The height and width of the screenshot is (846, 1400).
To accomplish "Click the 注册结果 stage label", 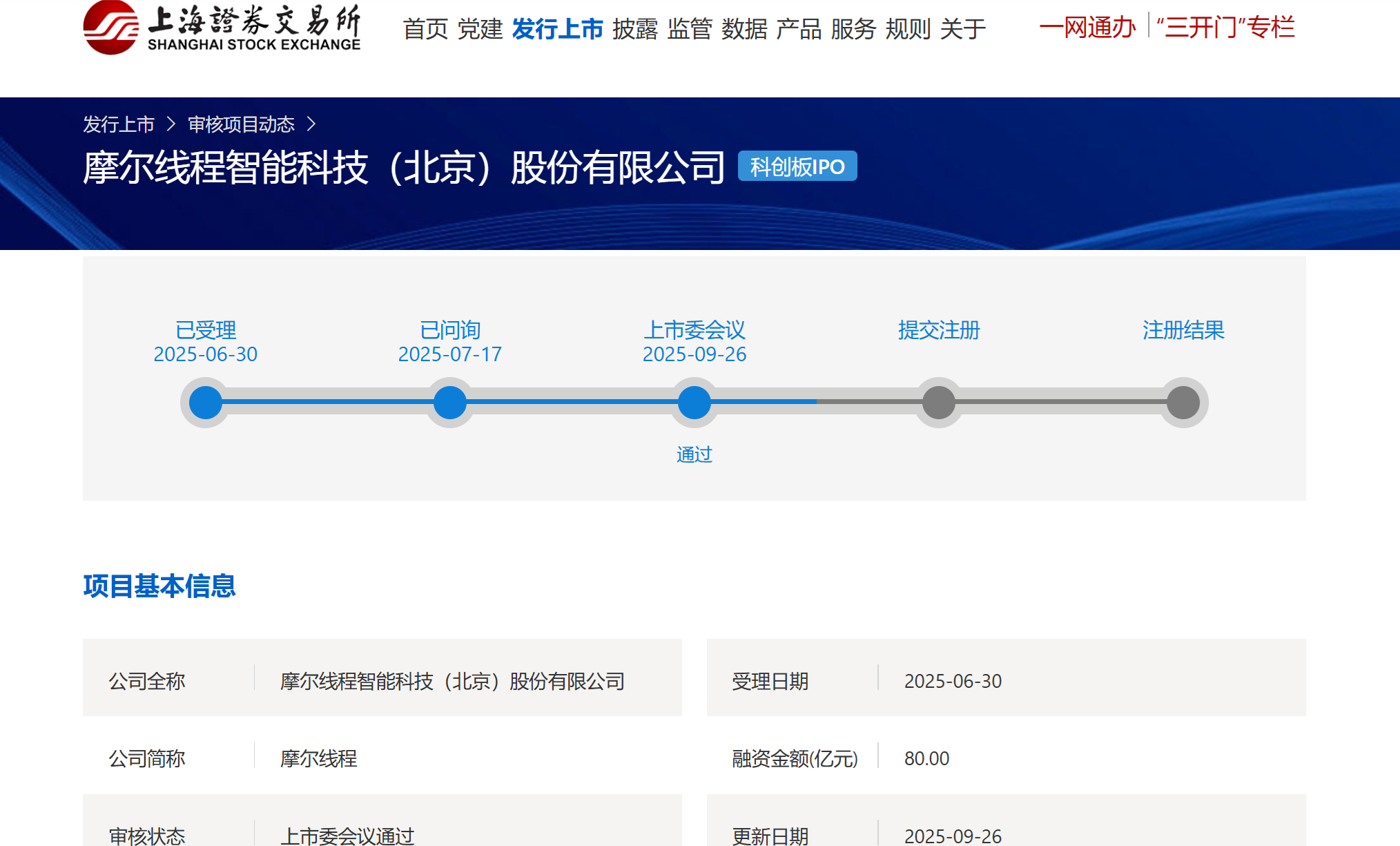I will click(1183, 330).
